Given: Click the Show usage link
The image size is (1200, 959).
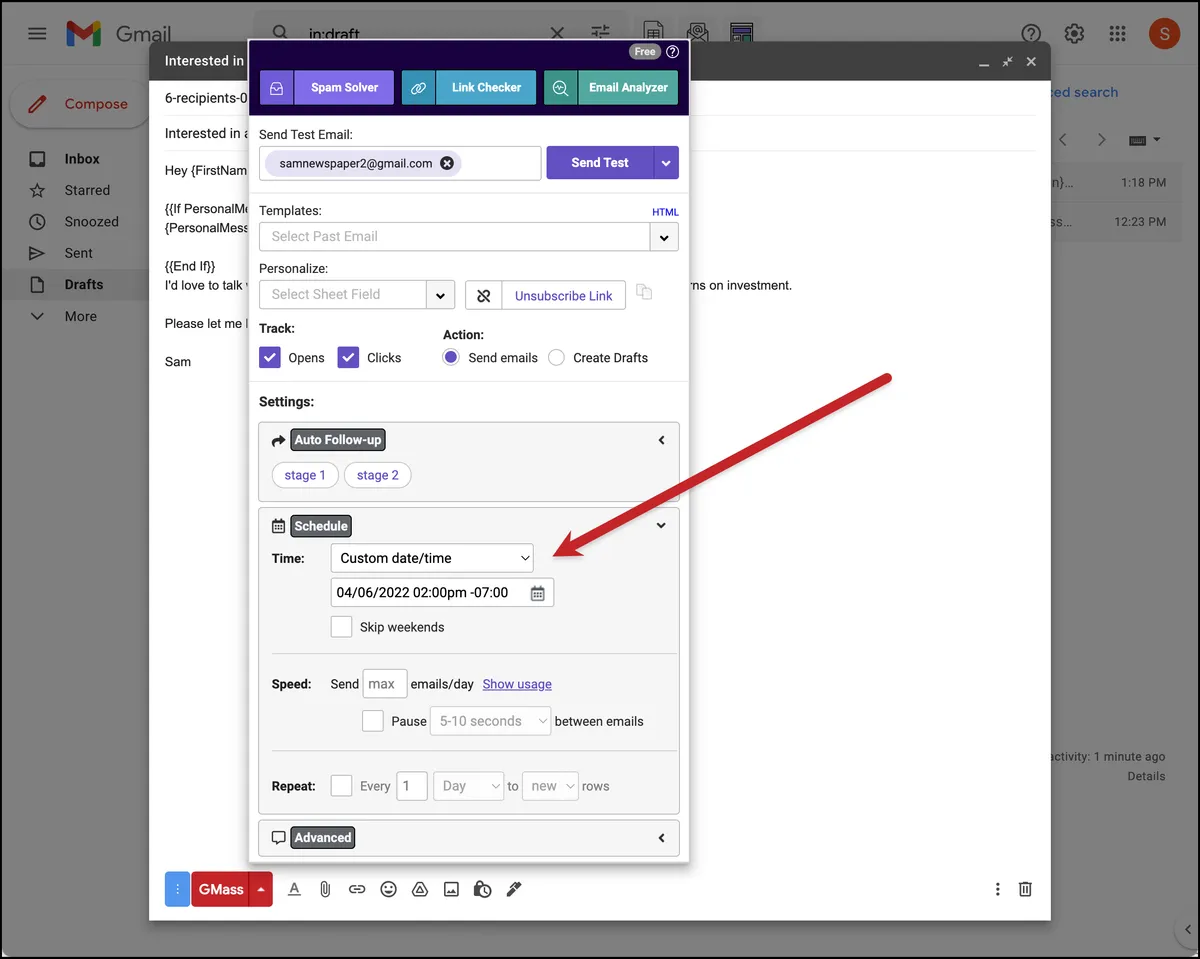Looking at the screenshot, I should point(517,684).
